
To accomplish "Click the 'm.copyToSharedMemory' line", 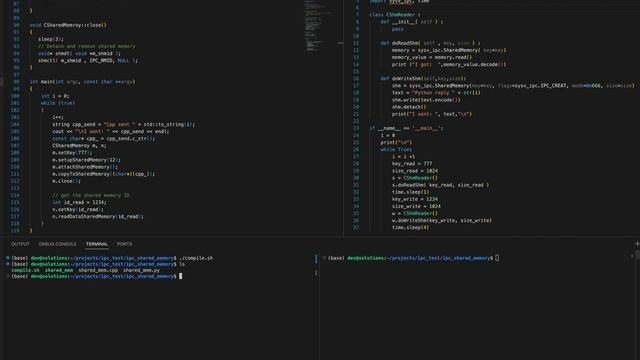I will click(104, 174).
